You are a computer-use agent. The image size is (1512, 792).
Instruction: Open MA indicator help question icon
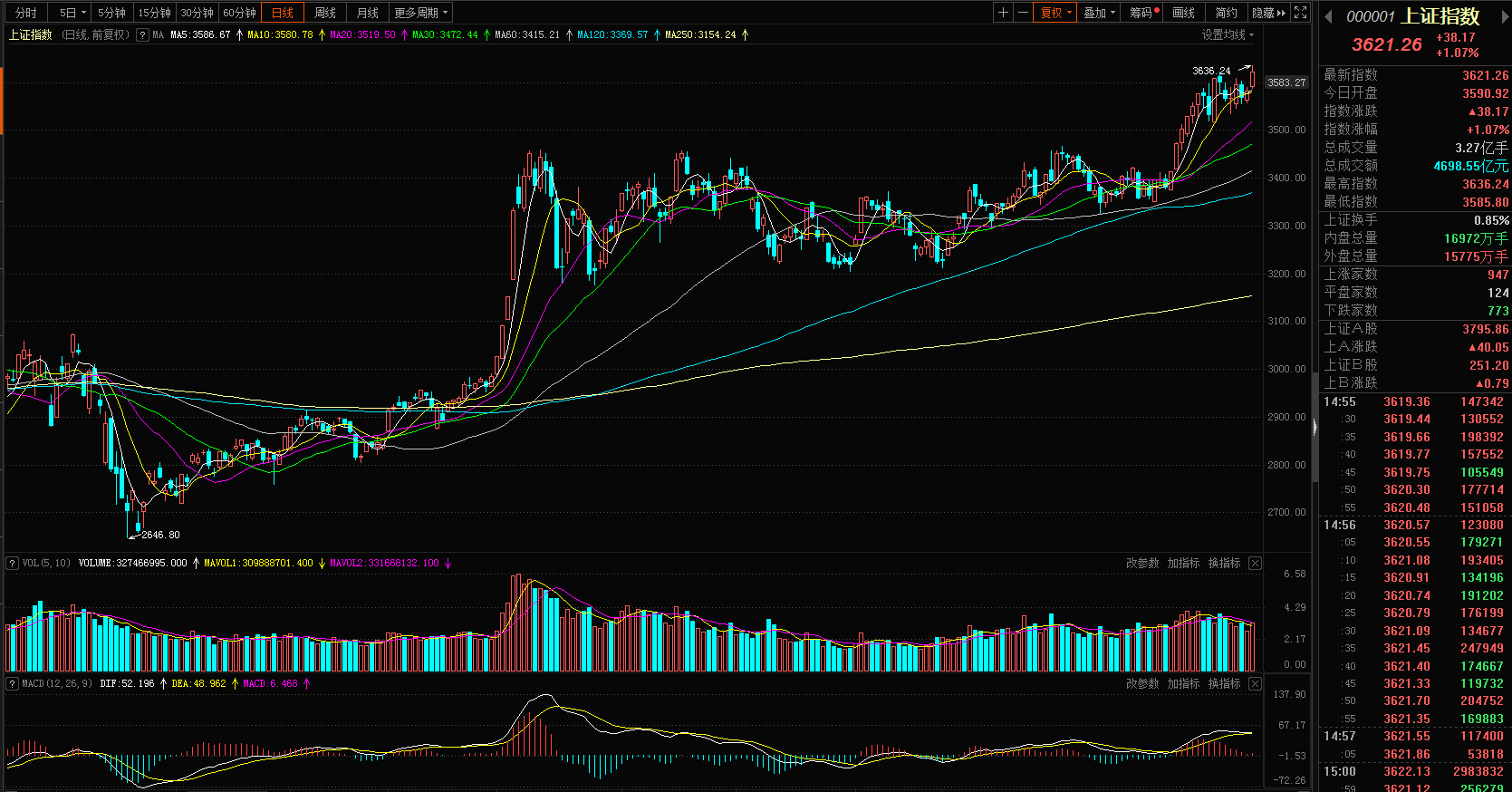pyautogui.click(x=142, y=34)
